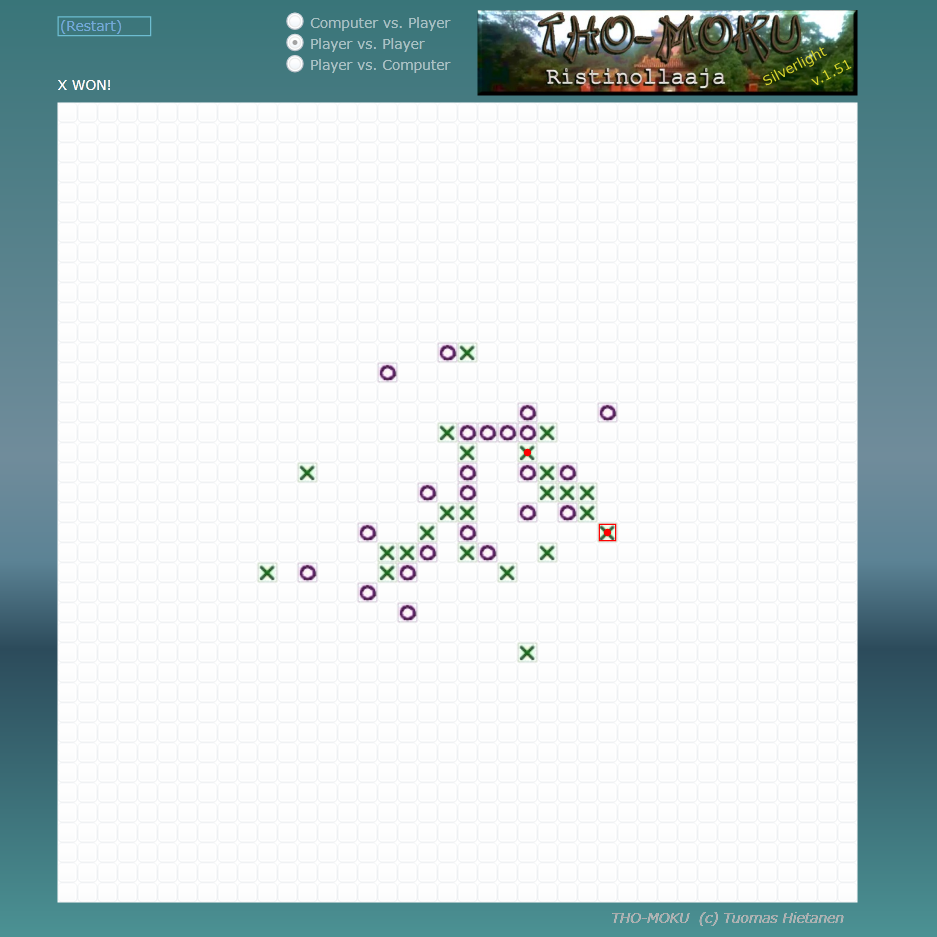The width and height of the screenshot is (937, 937).
Task: Click the topmost O piece on the board
Action: 448,353
